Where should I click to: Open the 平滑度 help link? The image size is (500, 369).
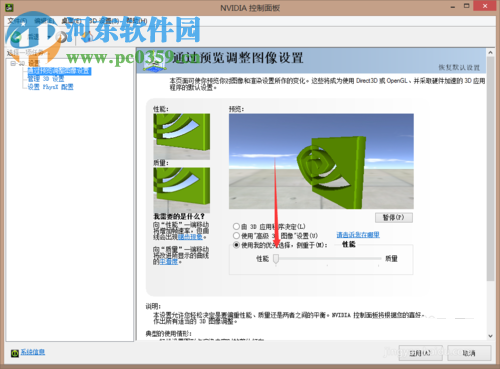[169, 262]
